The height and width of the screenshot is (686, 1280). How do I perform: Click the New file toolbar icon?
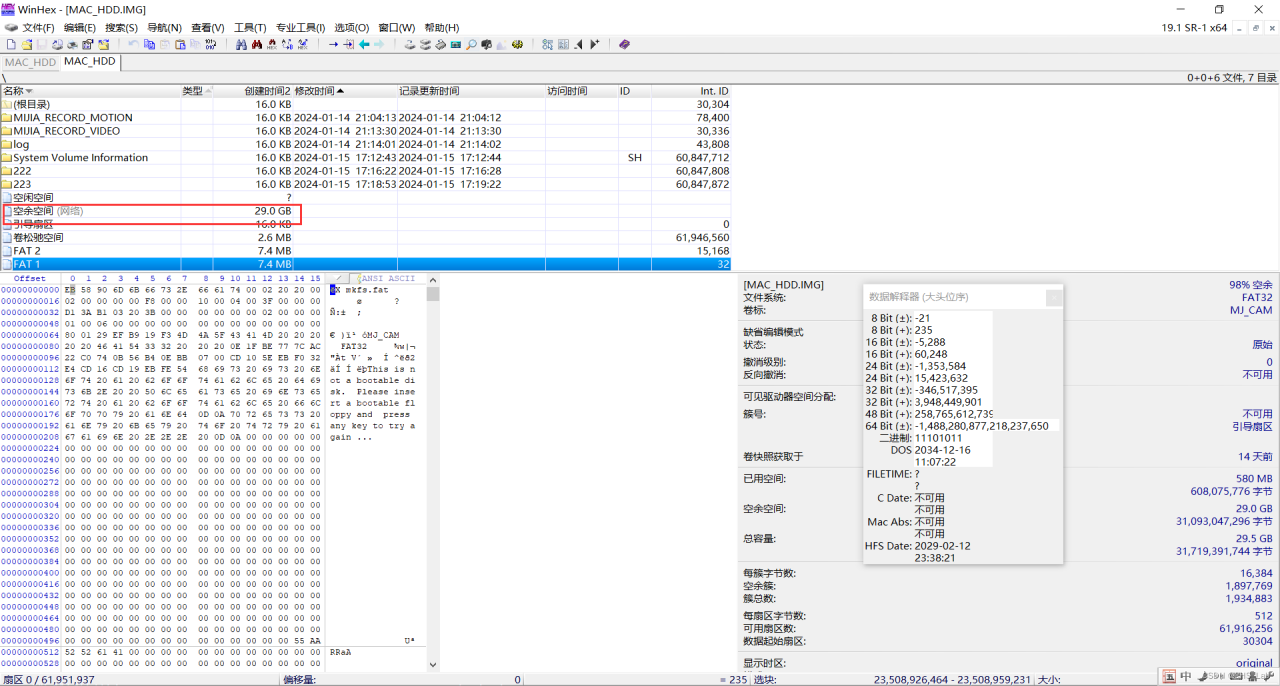10,45
